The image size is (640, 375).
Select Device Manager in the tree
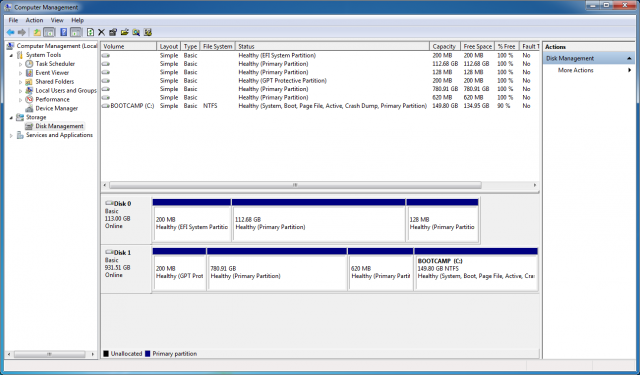tap(56, 109)
